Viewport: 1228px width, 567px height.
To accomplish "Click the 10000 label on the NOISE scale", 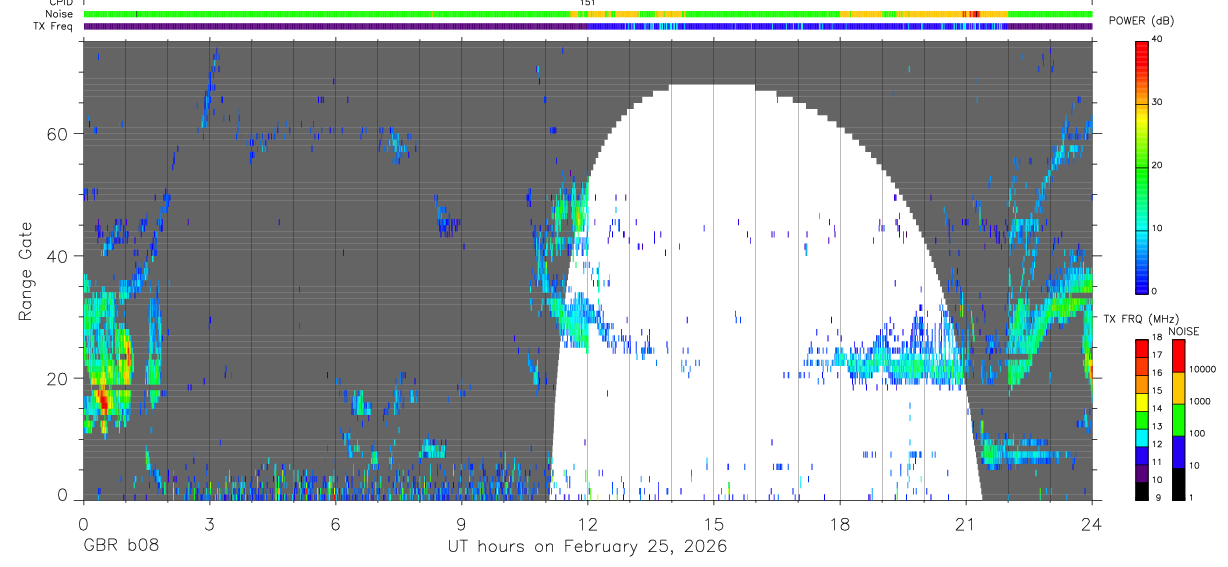I will pyautogui.click(x=1202, y=369).
